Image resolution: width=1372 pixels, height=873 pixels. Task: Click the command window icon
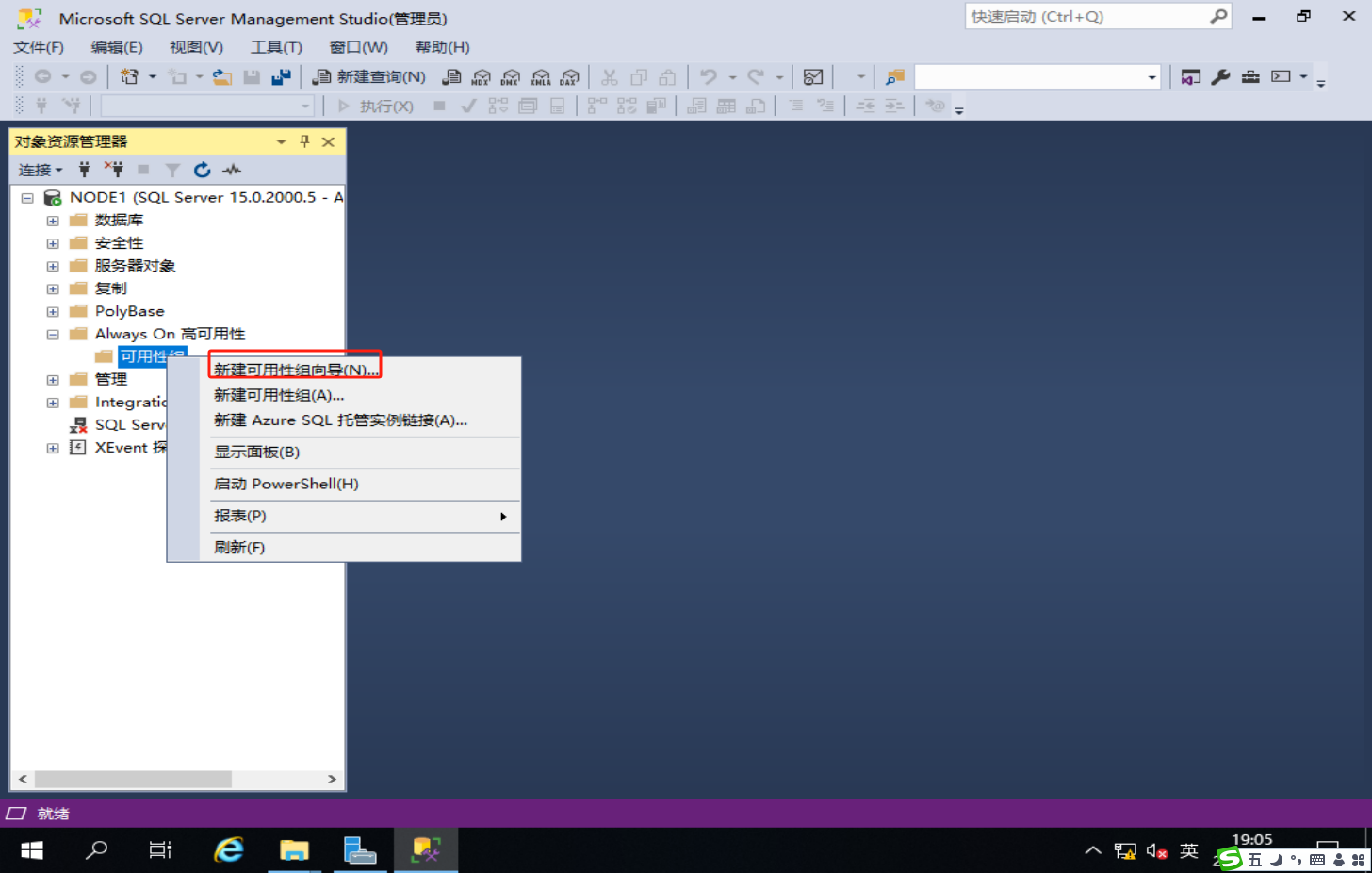click(1281, 77)
